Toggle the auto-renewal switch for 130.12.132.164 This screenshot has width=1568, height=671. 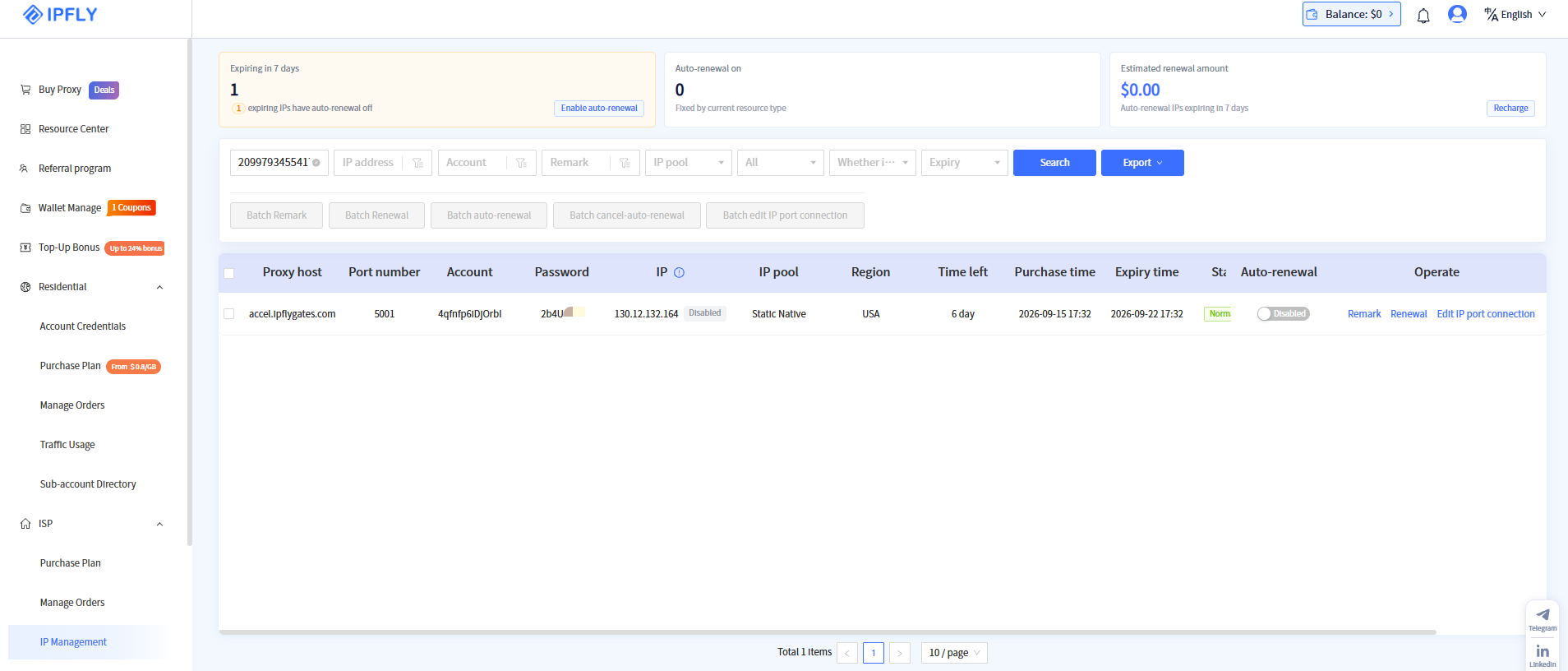[1283, 314]
